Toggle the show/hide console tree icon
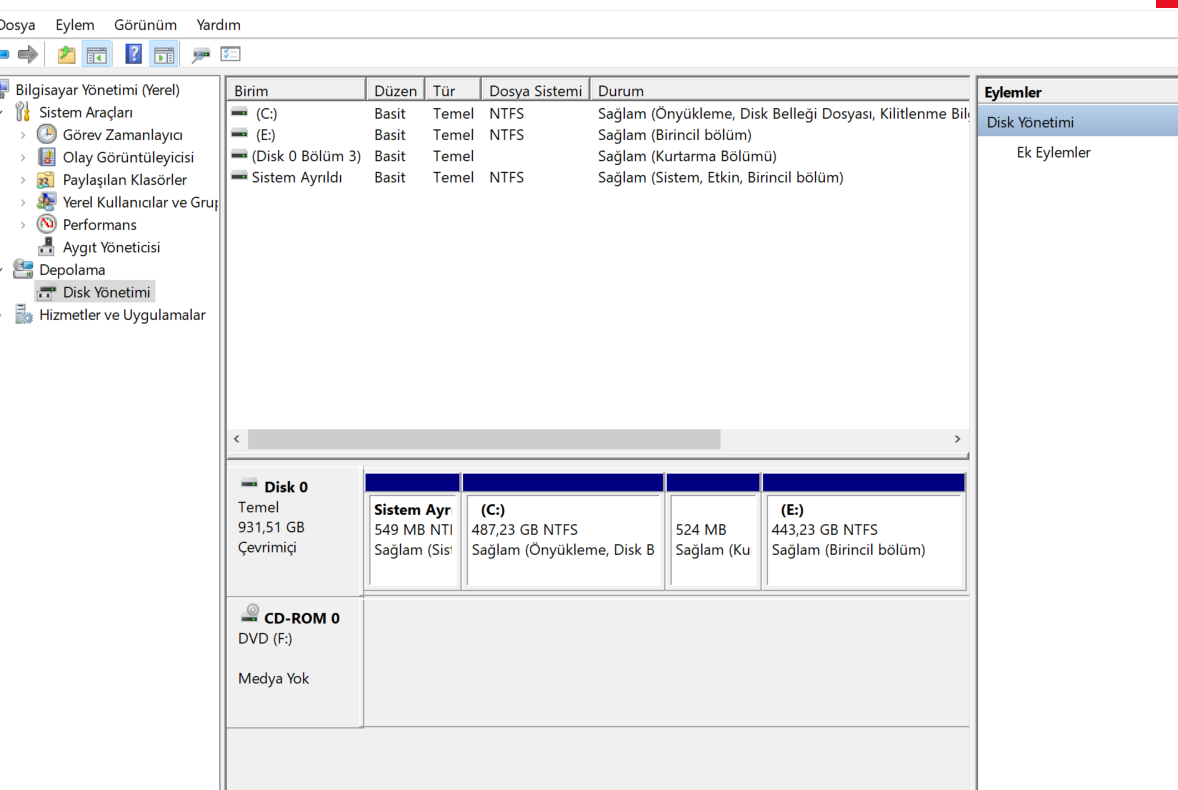1178x790 pixels. (x=96, y=54)
